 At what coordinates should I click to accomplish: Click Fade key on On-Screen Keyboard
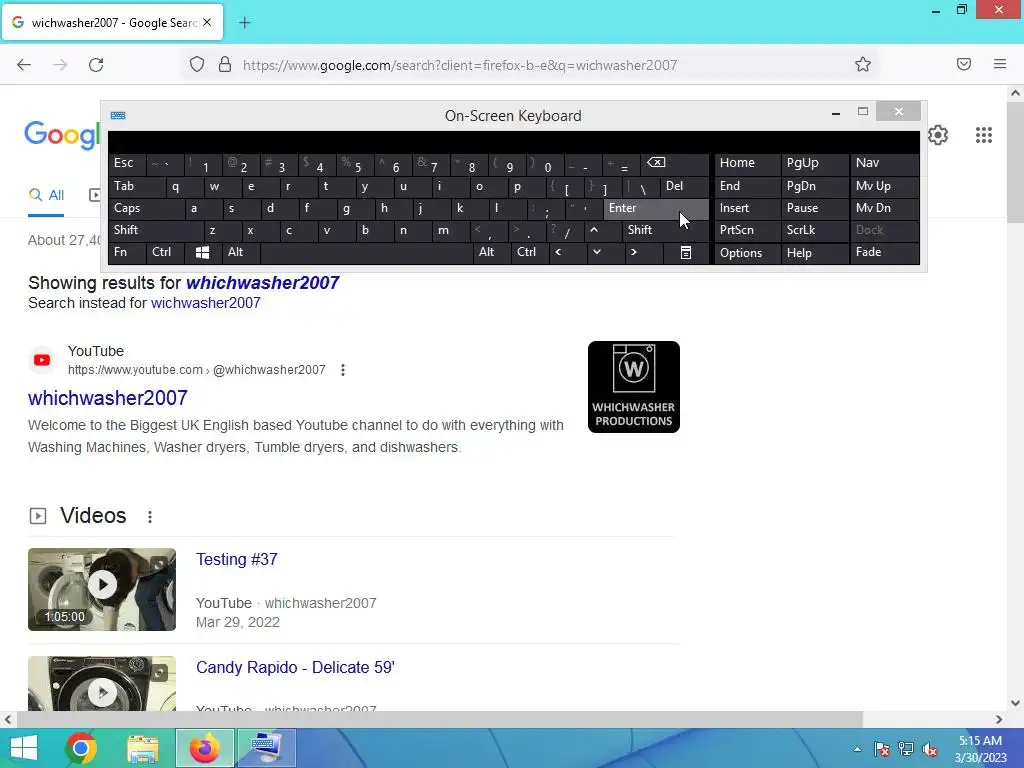[884, 253]
